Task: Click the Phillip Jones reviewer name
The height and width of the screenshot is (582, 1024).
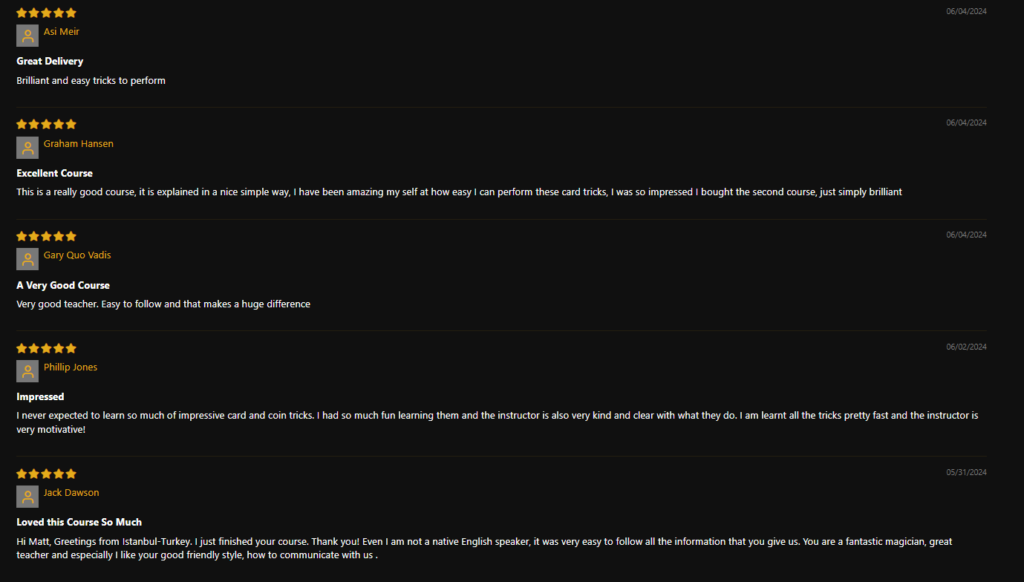Action: click(71, 367)
